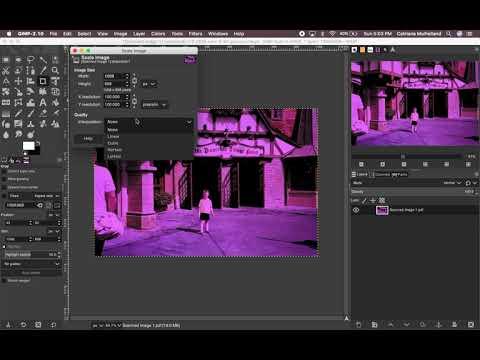Viewport: 480px width, 360px height.
Task: Open the No guides dropdown
Action: [31, 264]
